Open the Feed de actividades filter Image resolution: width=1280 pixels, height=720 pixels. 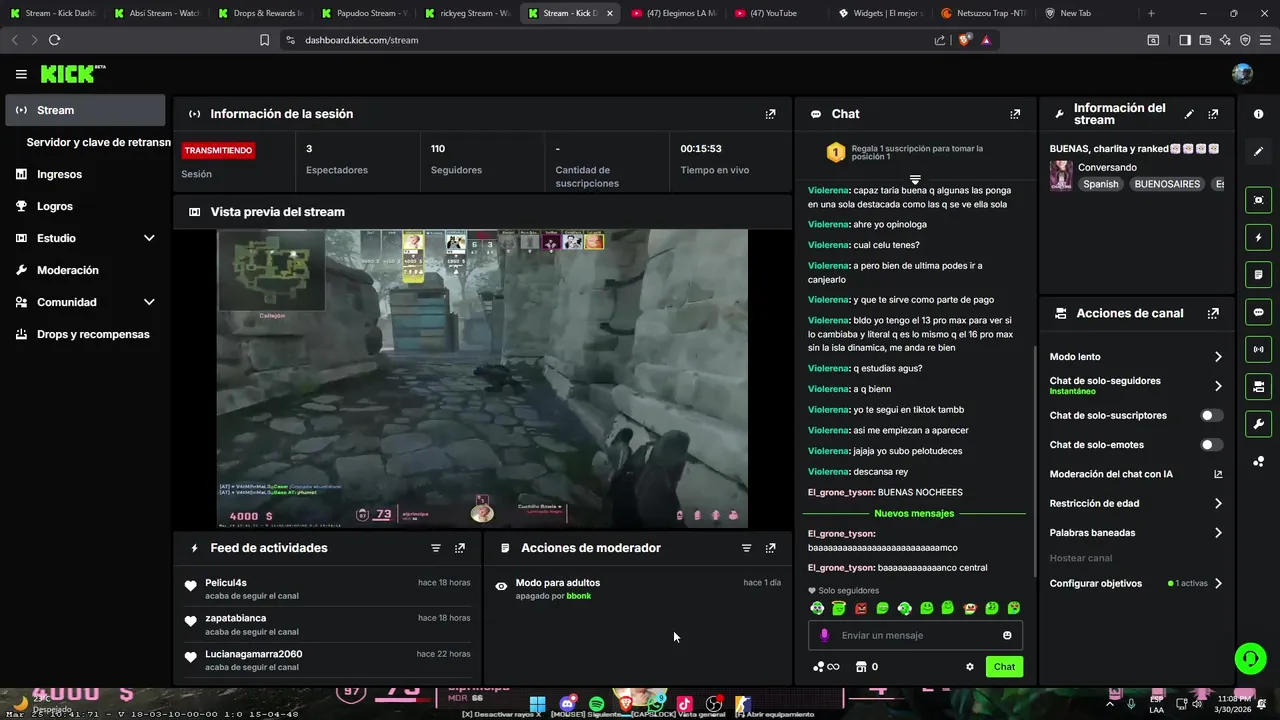coord(436,548)
